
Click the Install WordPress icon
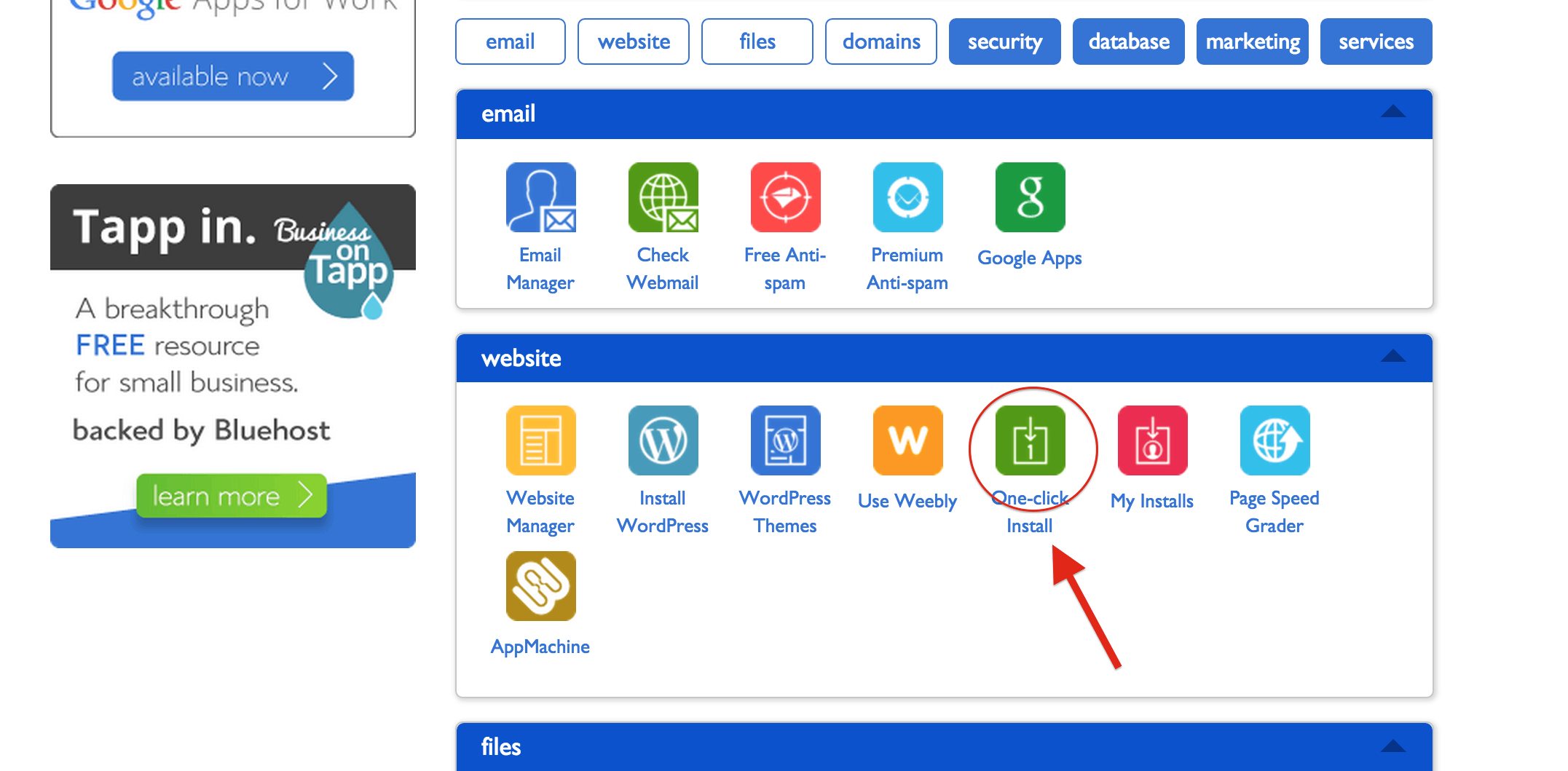(663, 440)
